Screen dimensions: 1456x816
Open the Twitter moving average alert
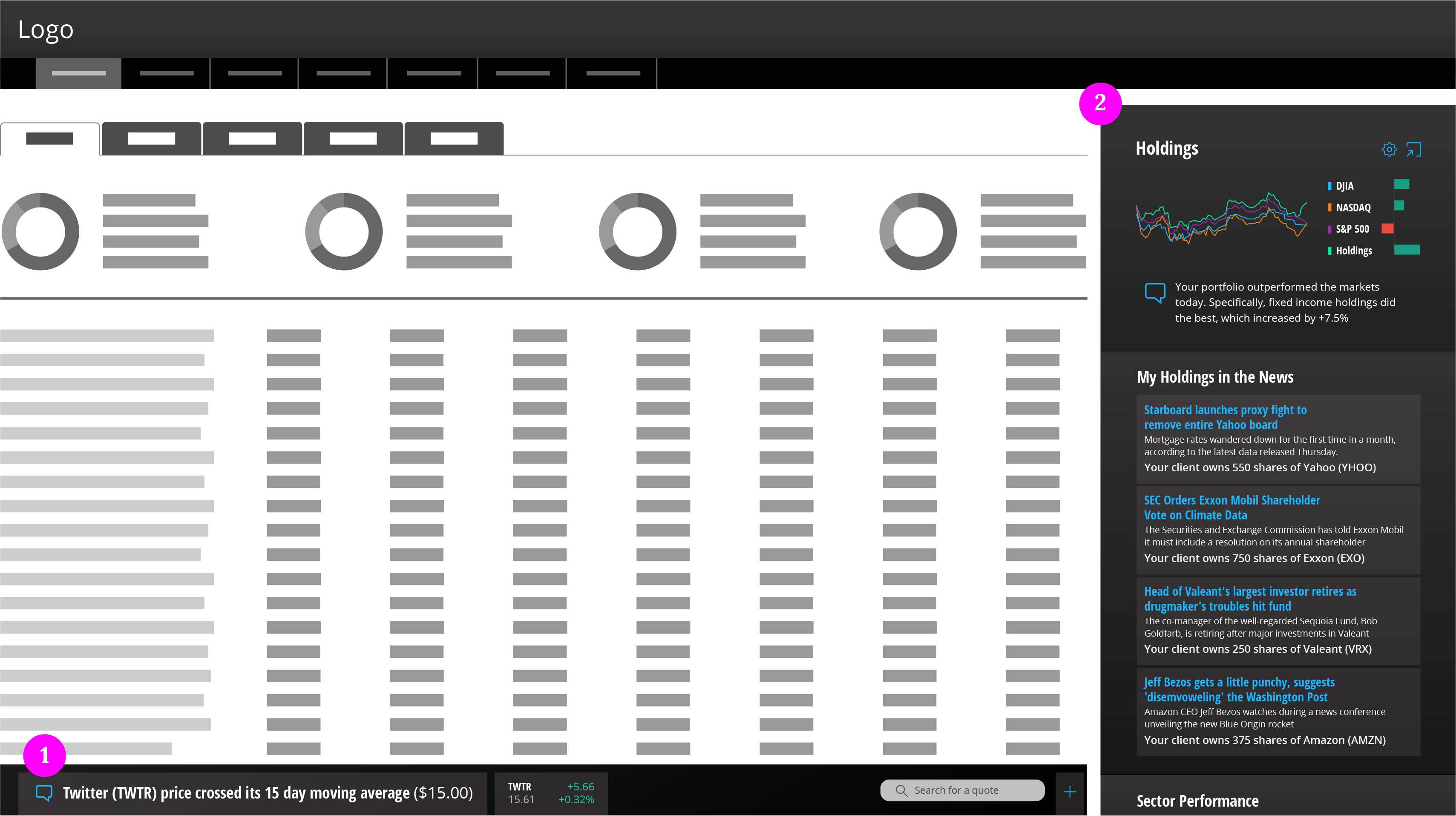253,793
